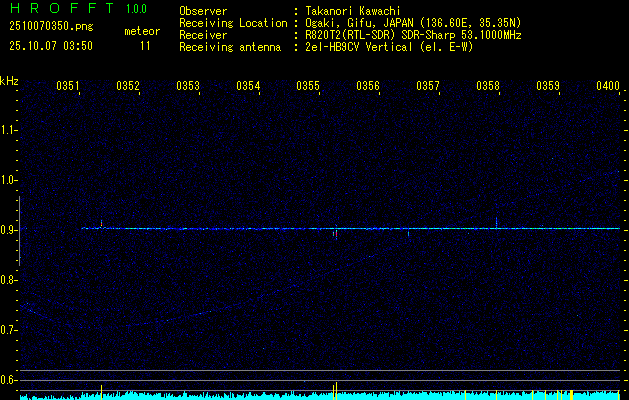Viewport: 629px width, 400px height.
Task: Click the 0357 time marker
Action: tap(428, 87)
